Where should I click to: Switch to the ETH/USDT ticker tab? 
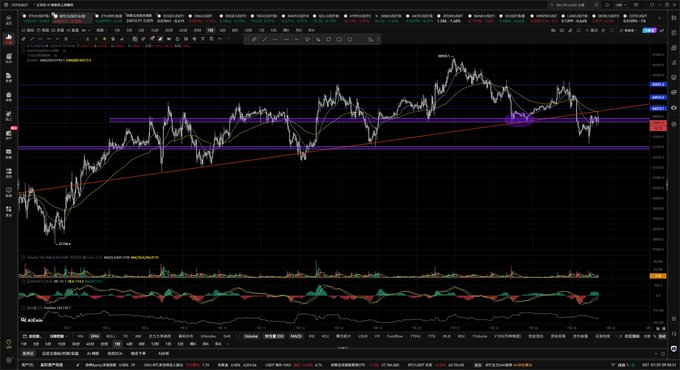[36, 18]
